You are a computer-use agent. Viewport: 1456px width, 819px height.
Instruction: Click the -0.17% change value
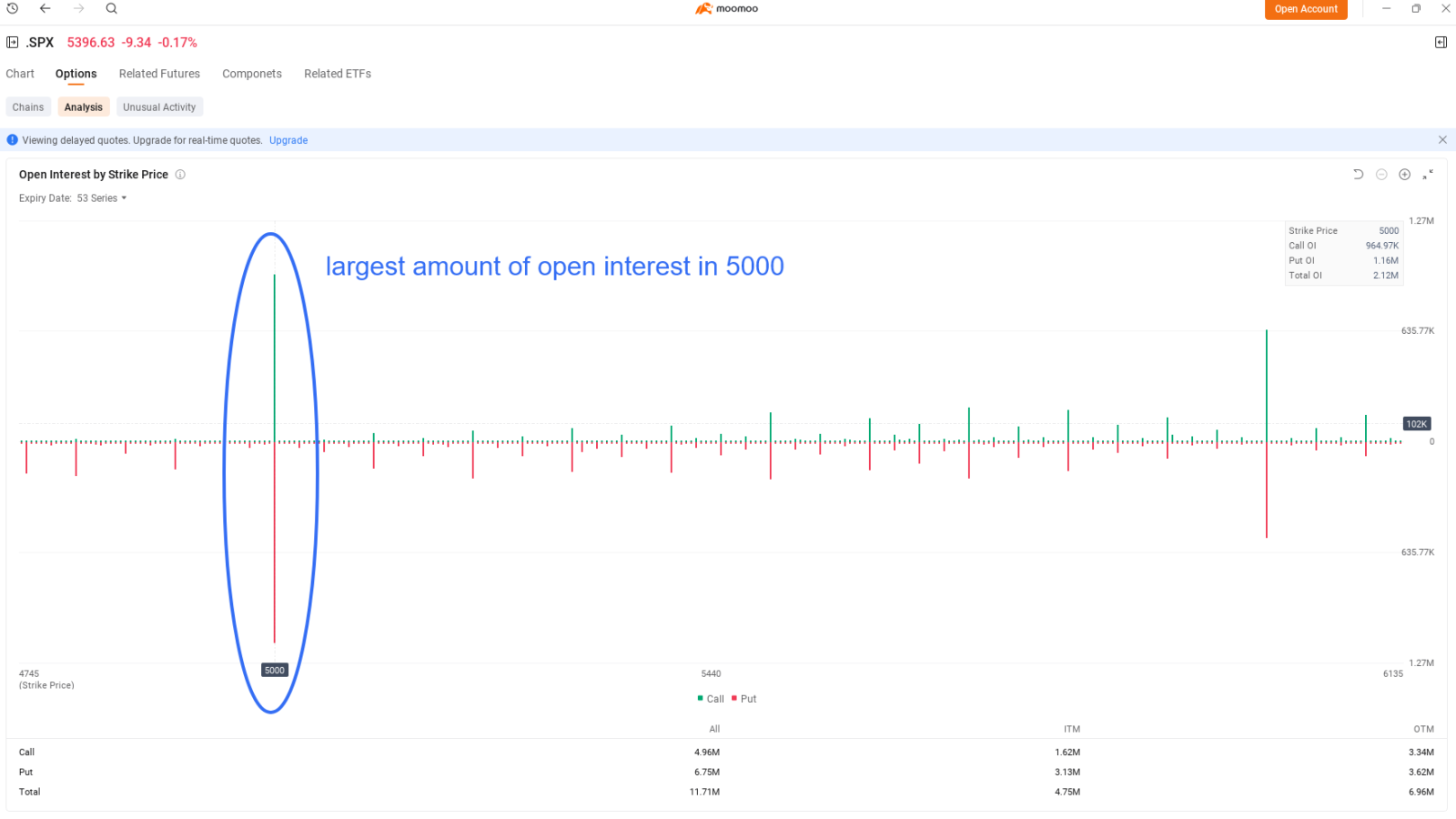[x=177, y=42]
